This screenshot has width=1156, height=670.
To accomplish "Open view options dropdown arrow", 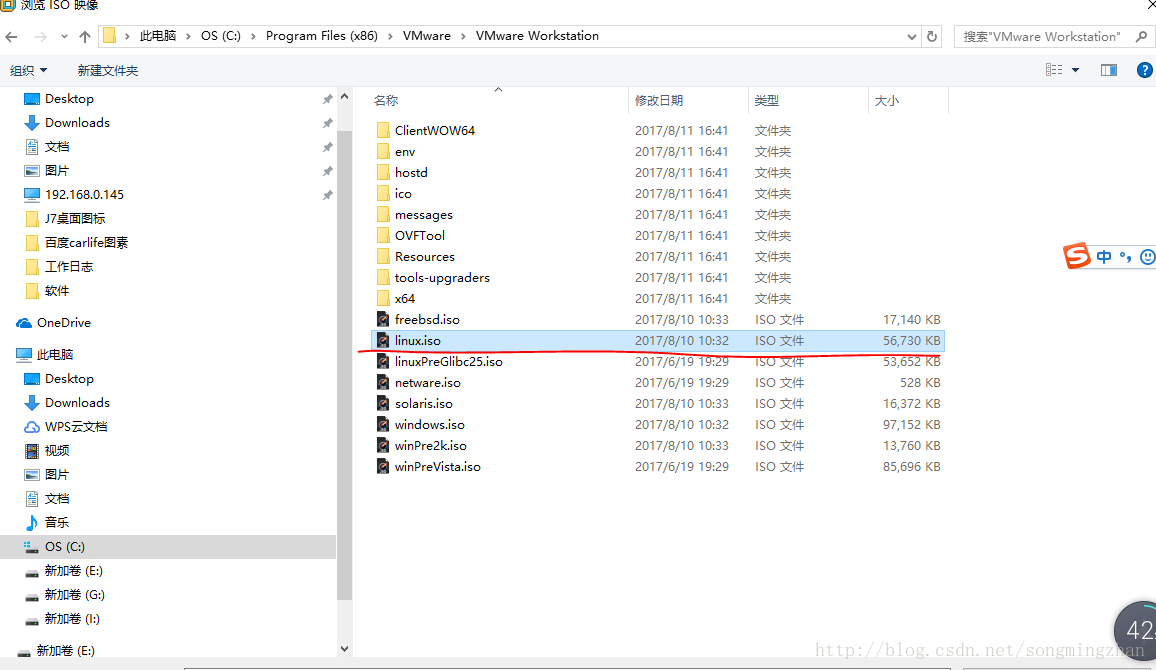I will tap(1076, 70).
